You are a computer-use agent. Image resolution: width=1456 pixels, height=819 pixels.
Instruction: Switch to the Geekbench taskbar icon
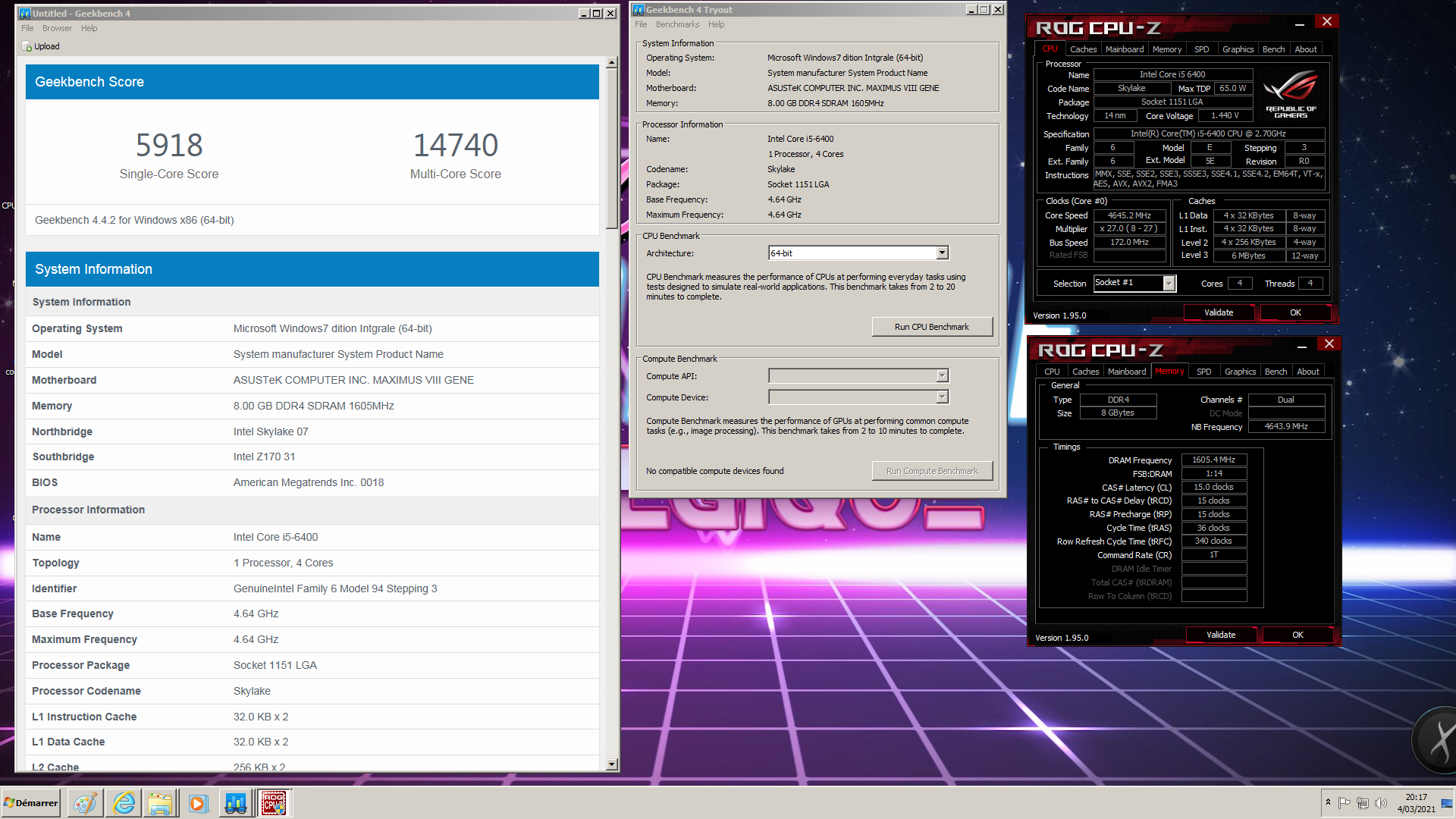236,803
